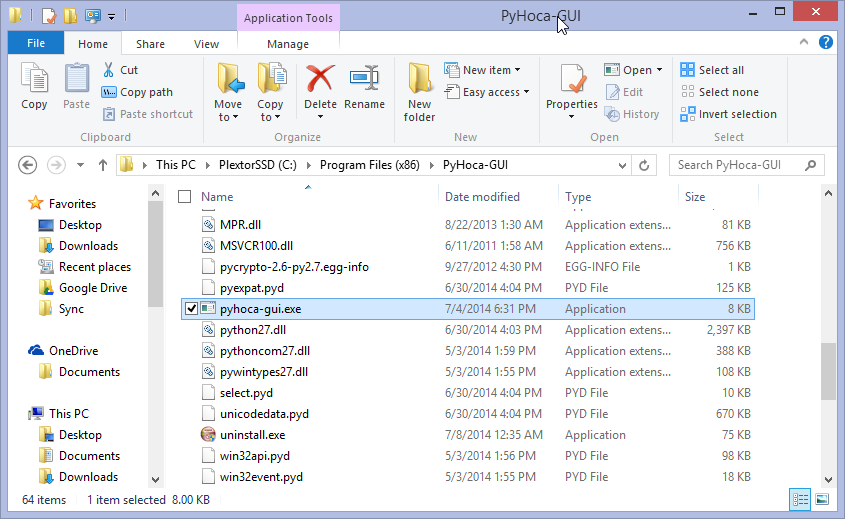
Task: Minimize the ribbon with the chevron
Action: click(x=804, y=42)
